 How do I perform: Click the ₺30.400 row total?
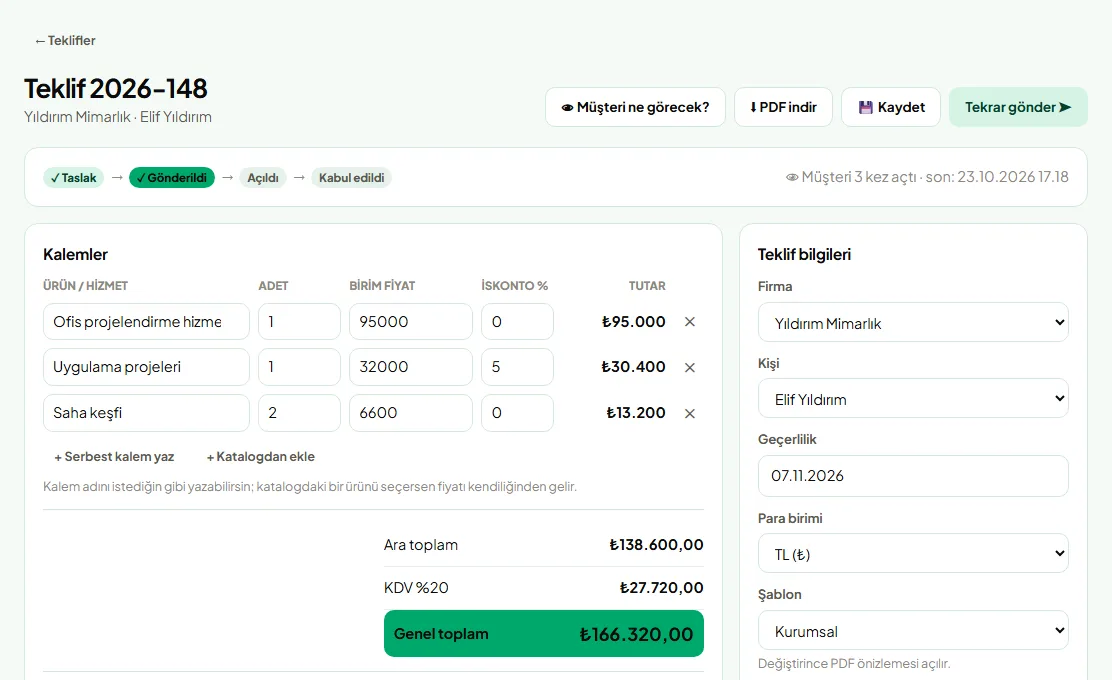(633, 367)
